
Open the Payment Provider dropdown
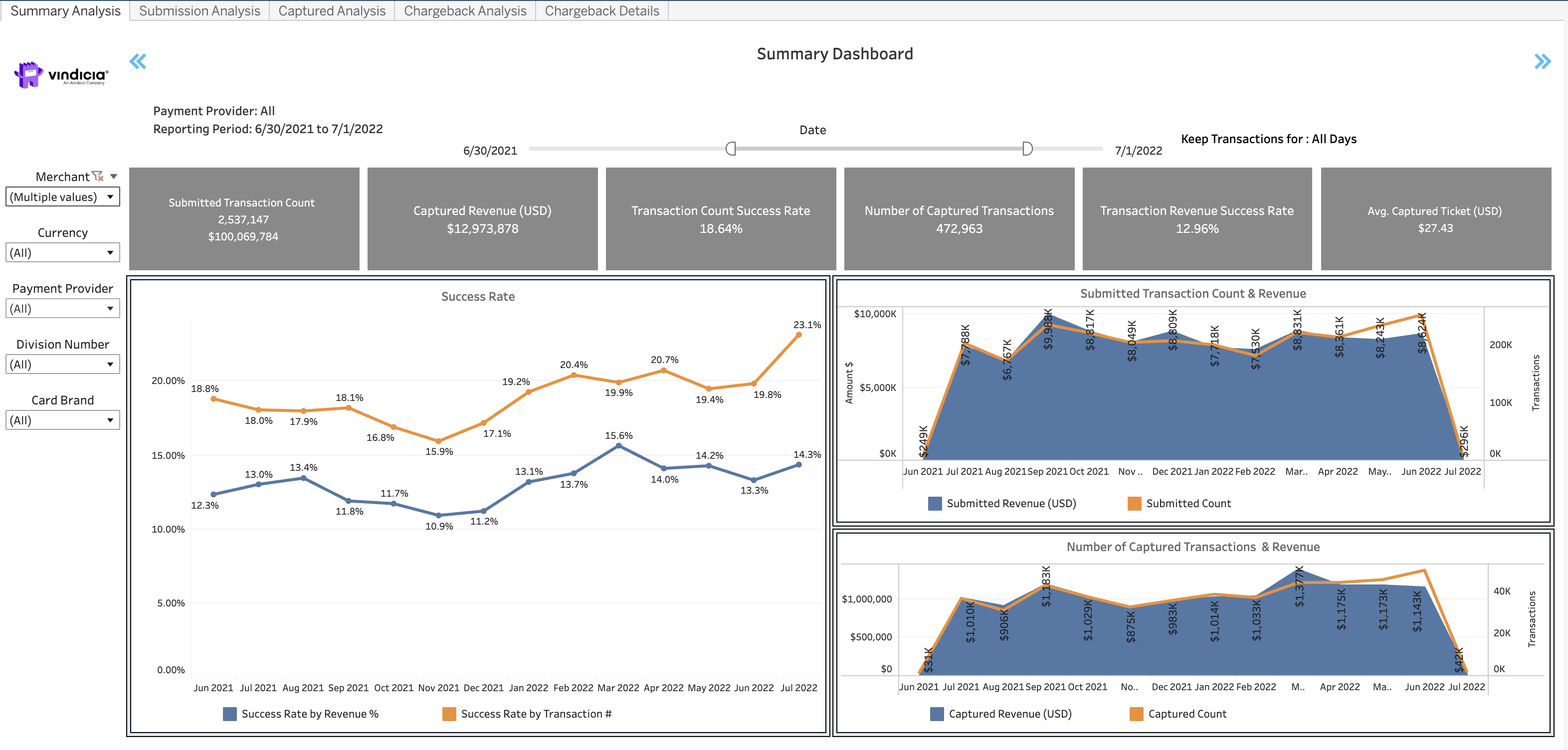[x=63, y=309]
